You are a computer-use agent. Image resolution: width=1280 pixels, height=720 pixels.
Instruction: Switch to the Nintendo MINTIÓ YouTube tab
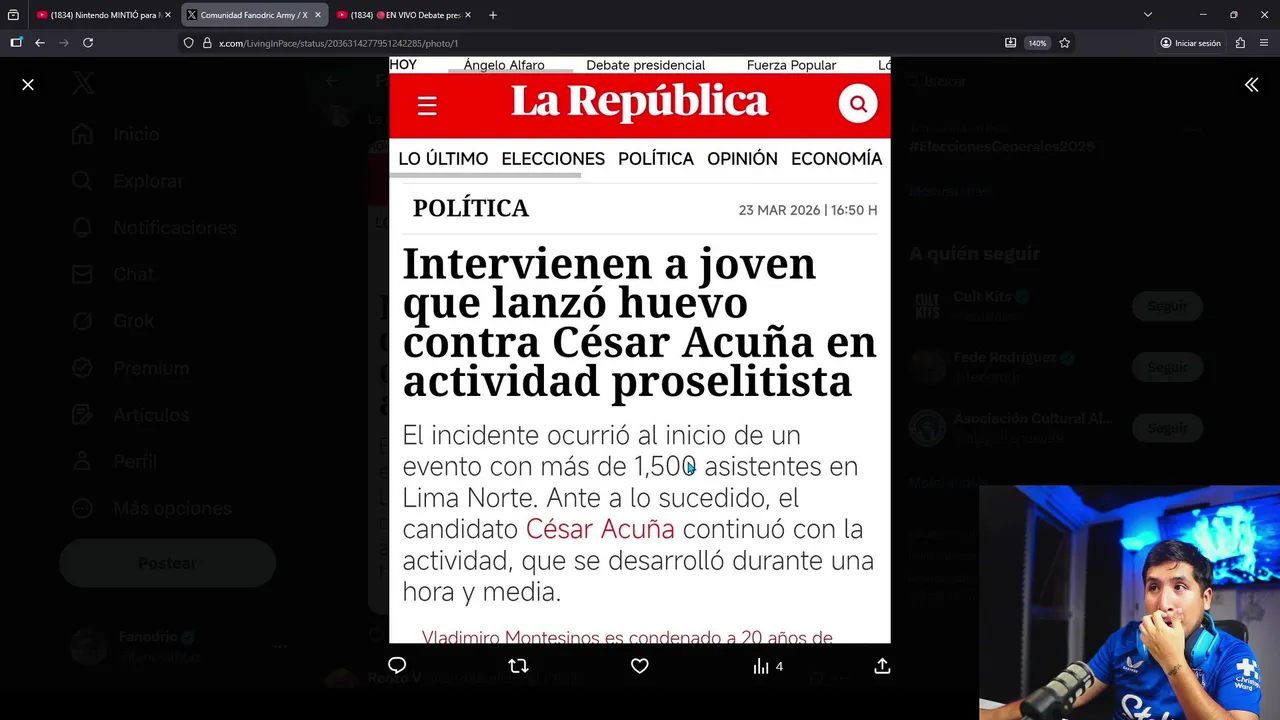coord(103,15)
